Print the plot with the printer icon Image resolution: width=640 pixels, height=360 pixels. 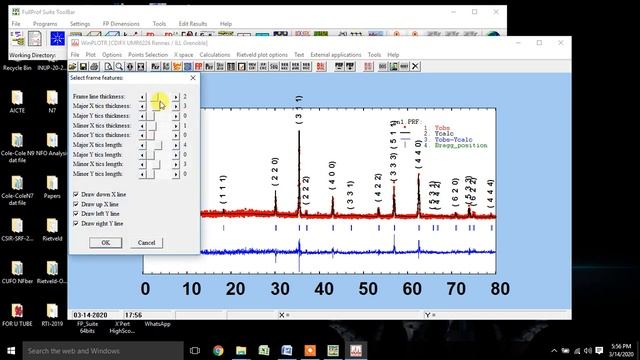[x=94, y=67]
